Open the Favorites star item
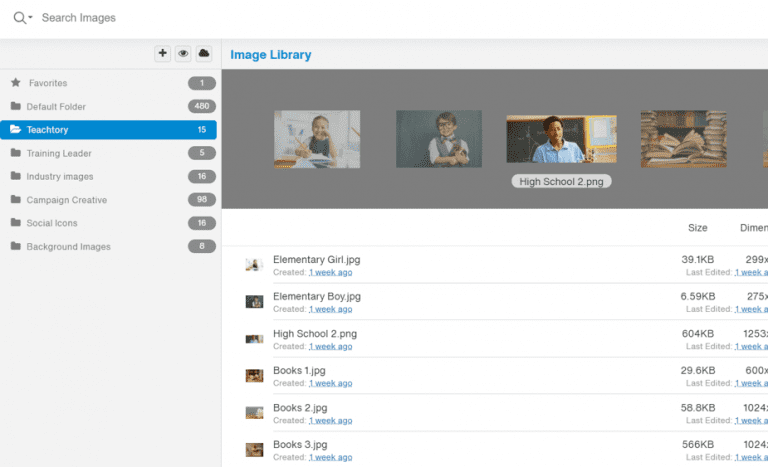Screen dimensions: 768x467 click(48, 83)
